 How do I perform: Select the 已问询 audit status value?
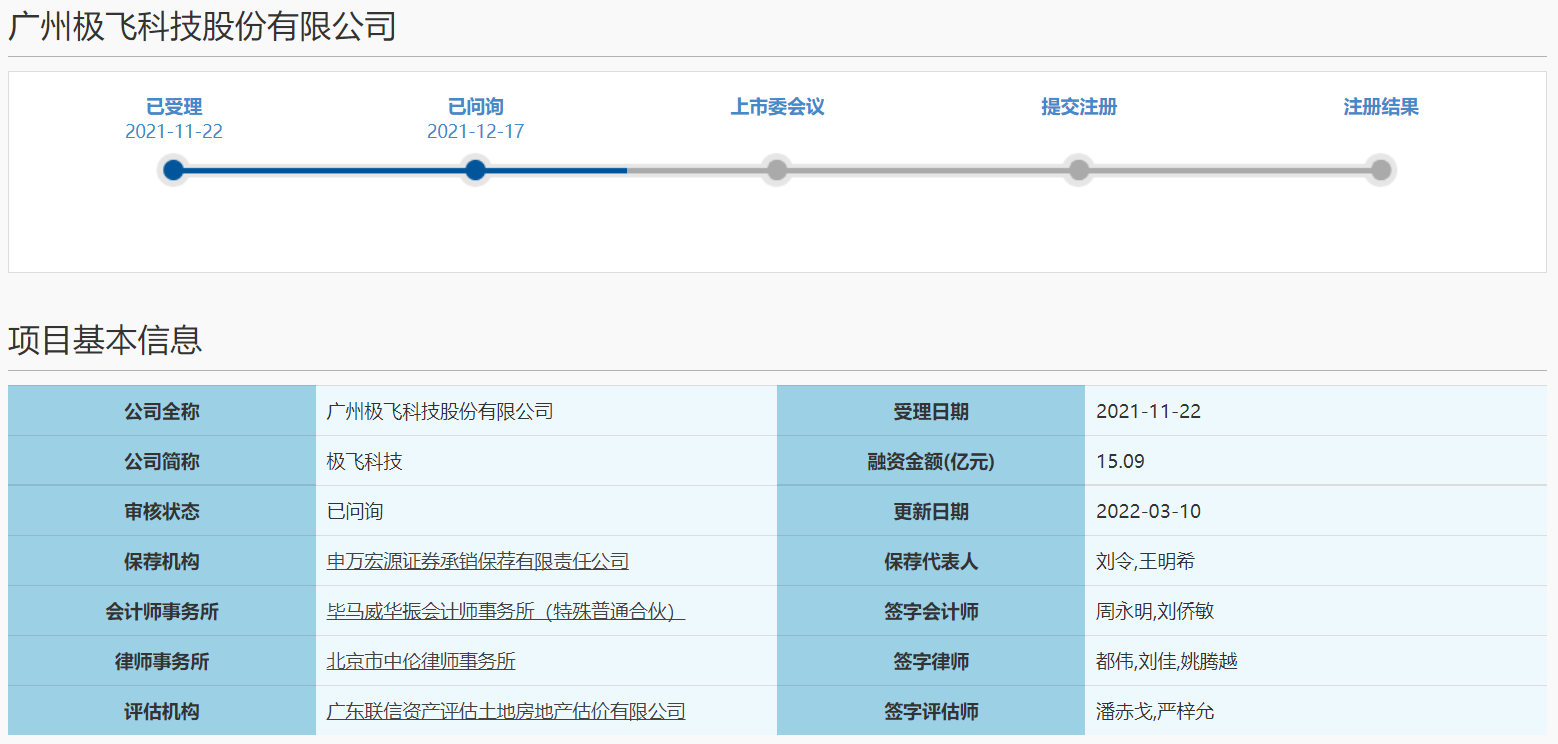[x=355, y=511]
